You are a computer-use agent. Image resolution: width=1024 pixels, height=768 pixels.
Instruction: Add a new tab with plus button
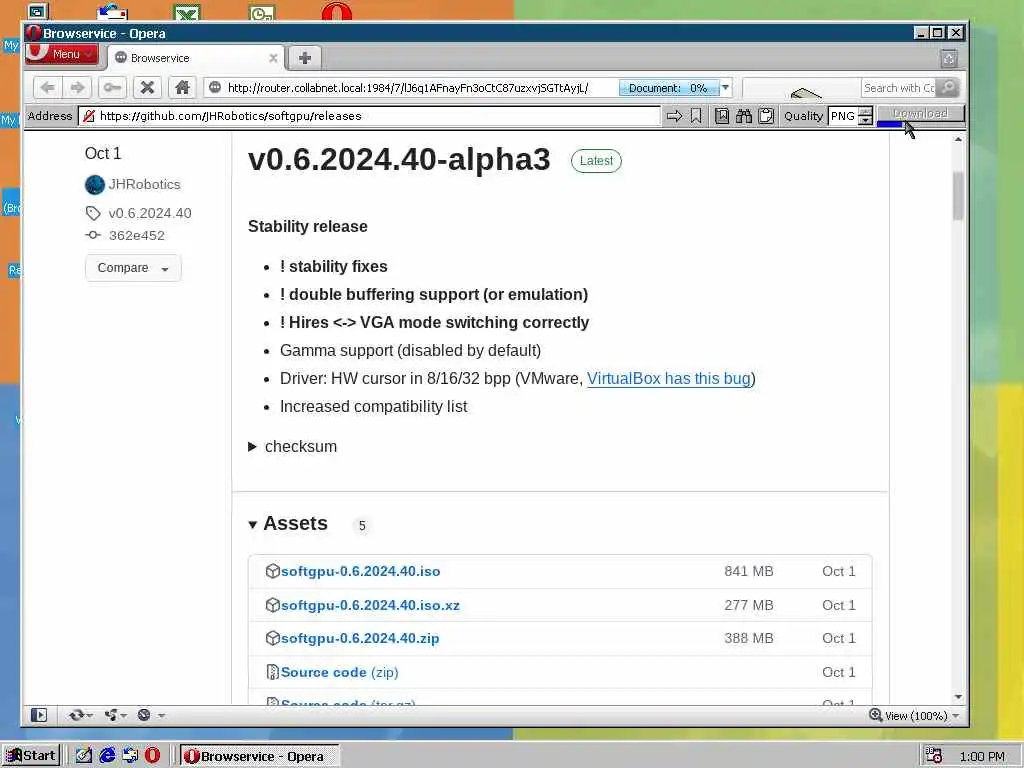(x=304, y=58)
